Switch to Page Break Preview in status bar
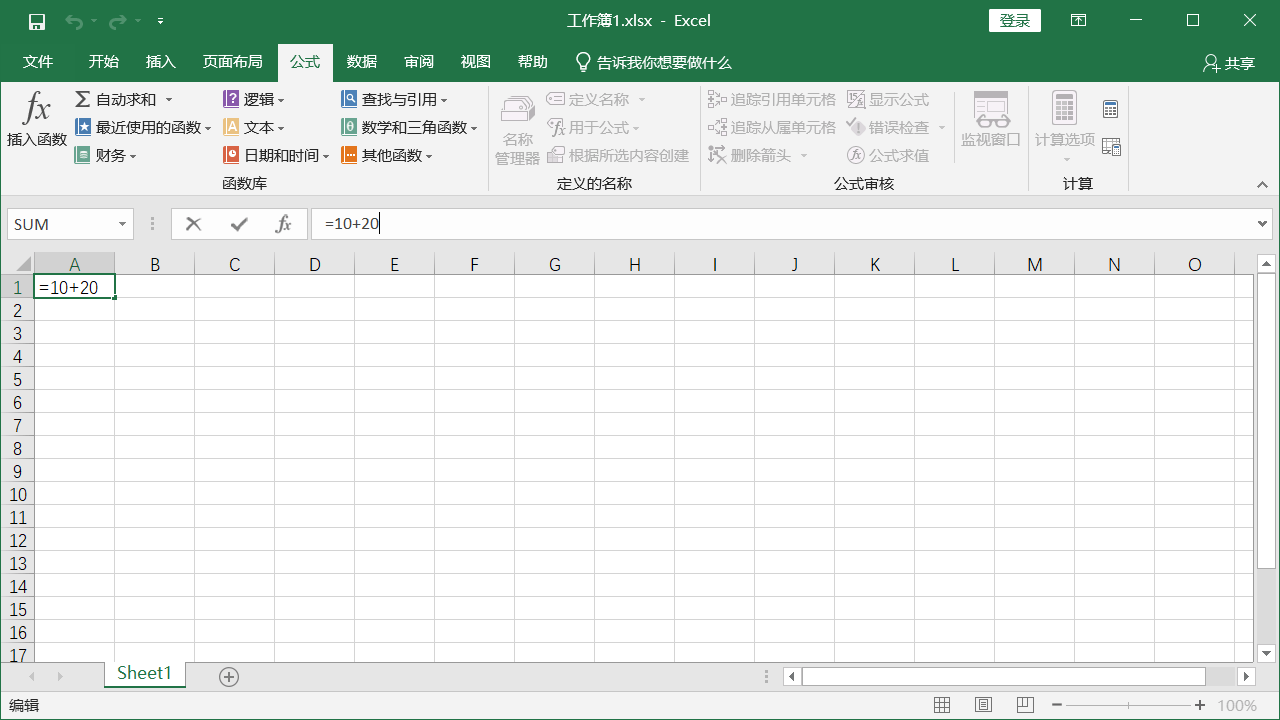The image size is (1280, 720). click(1024, 705)
